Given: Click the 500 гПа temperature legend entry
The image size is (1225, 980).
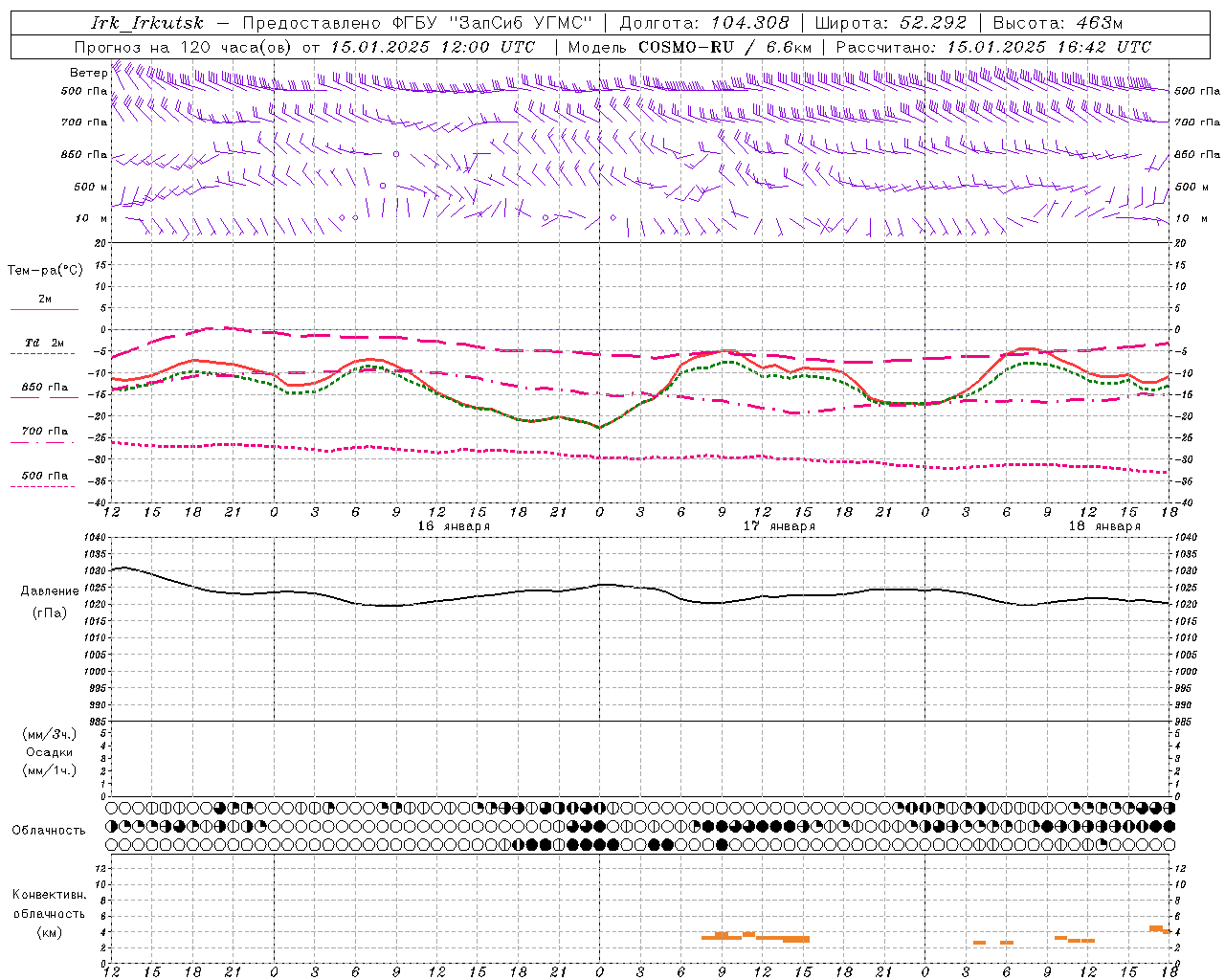Looking at the screenshot, I should [x=45, y=476].
